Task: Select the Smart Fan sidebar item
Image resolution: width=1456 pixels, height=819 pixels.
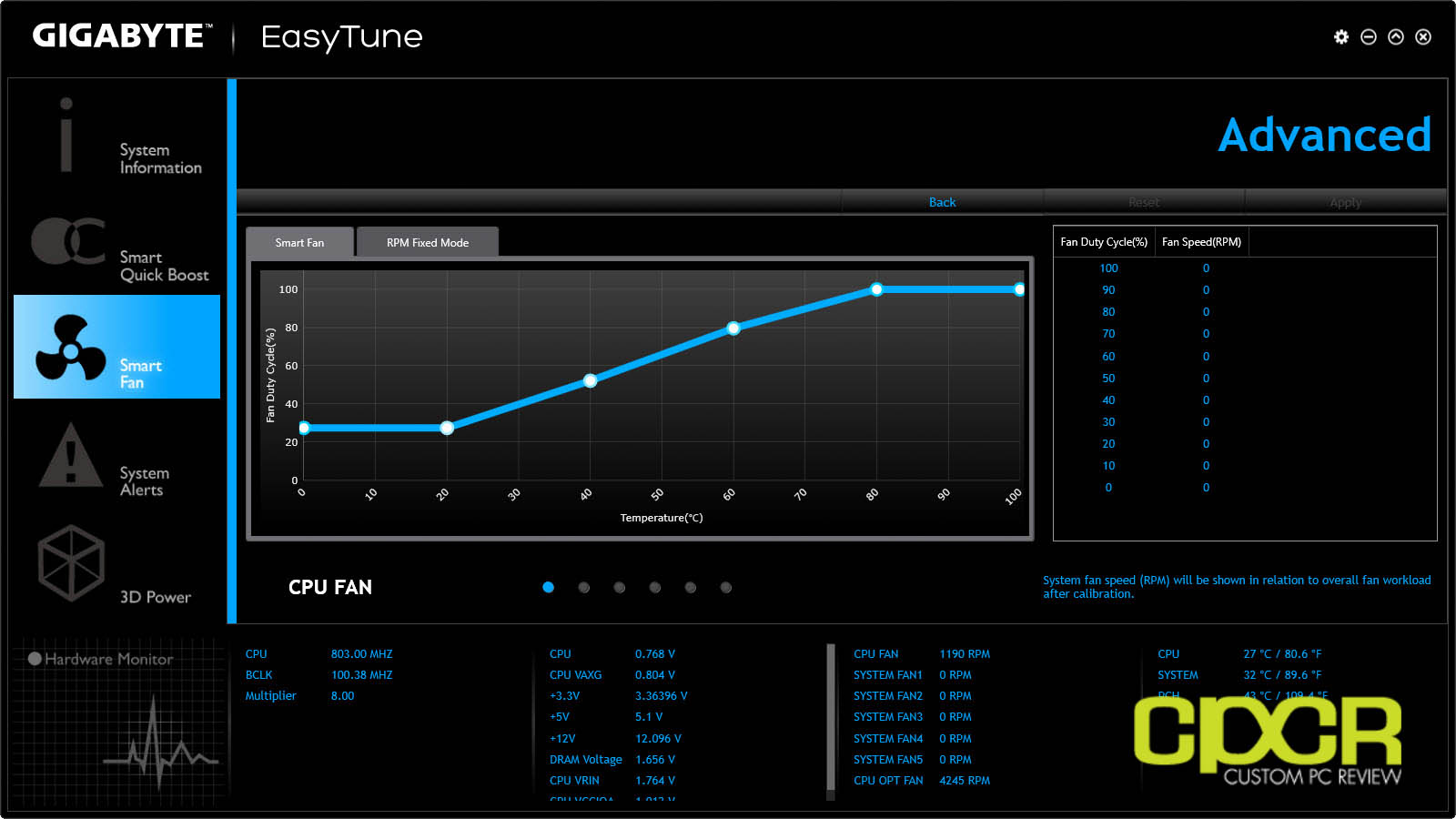Action: click(116, 347)
